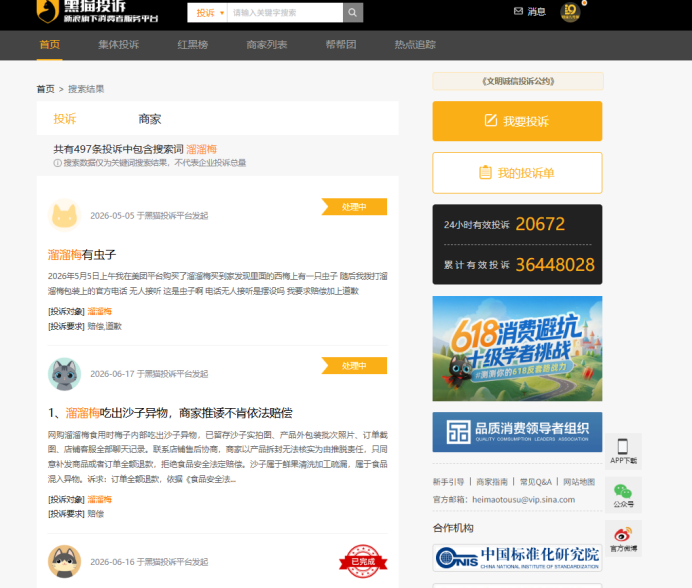The width and height of the screenshot is (692, 588).
Task: Open the complaint titled 溜溜梅有虫子
Action: coord(82,255)
